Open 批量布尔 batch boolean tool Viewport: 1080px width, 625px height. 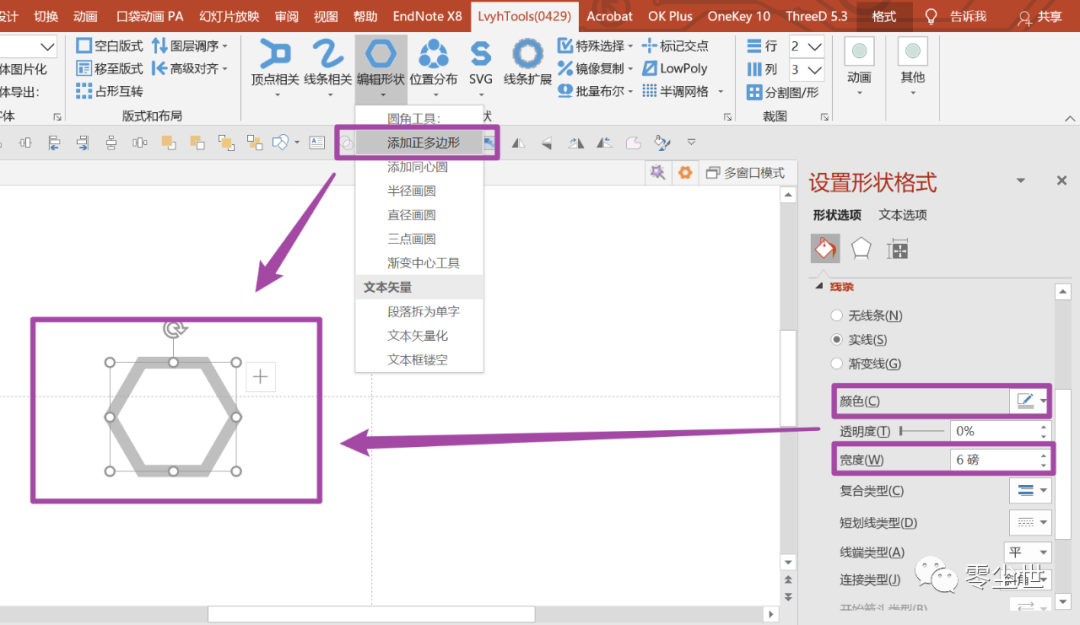[x=595, y=90]
